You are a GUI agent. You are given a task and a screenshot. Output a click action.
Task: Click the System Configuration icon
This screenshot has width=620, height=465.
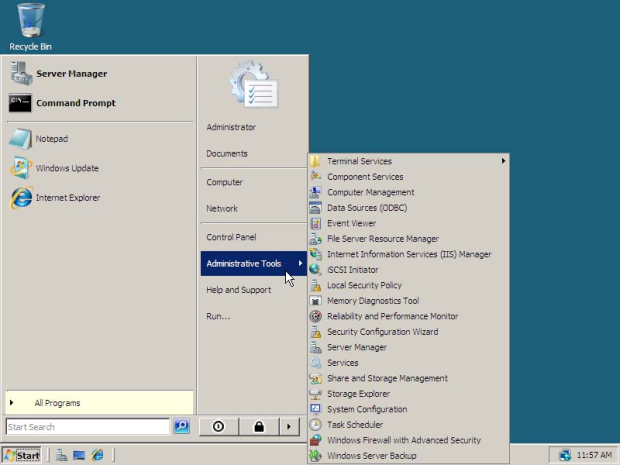click(315, 409)
